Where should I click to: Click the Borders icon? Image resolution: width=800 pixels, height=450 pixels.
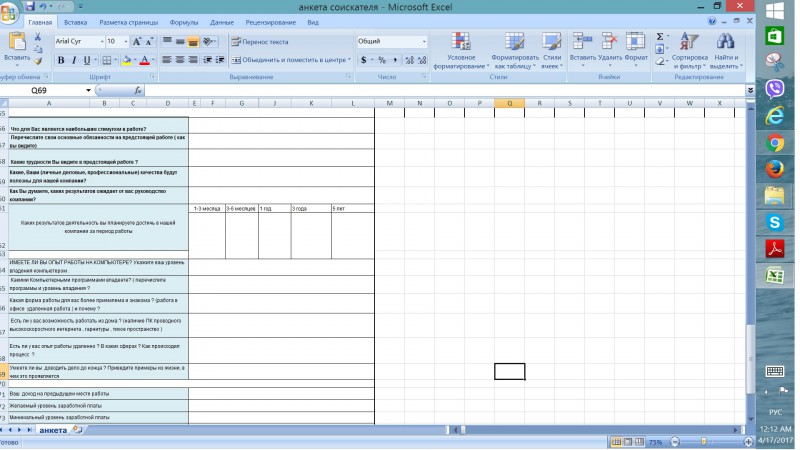point(107,60)
